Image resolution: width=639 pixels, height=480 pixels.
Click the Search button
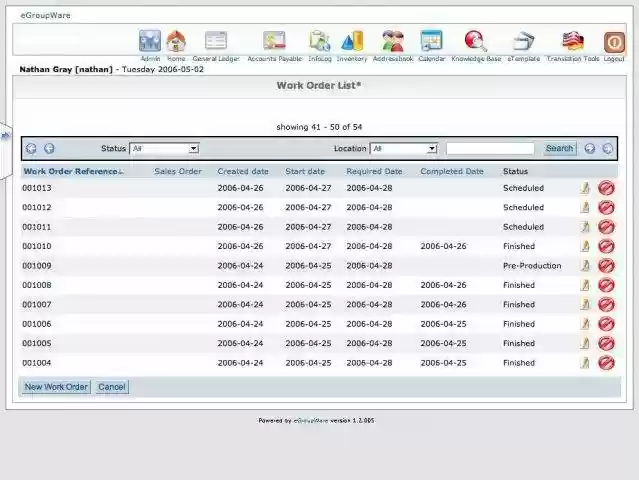[560, 148]
